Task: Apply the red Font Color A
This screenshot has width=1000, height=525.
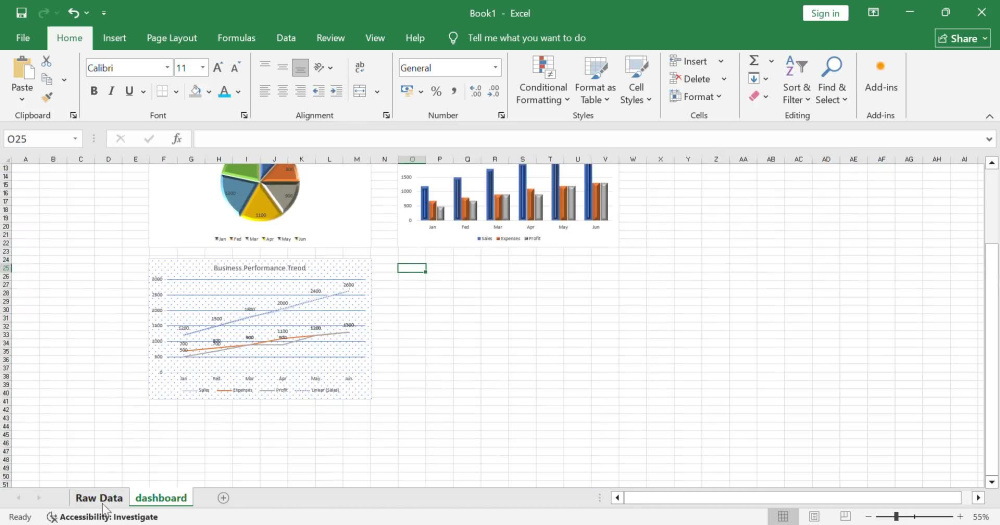Action: coord(224,91)
